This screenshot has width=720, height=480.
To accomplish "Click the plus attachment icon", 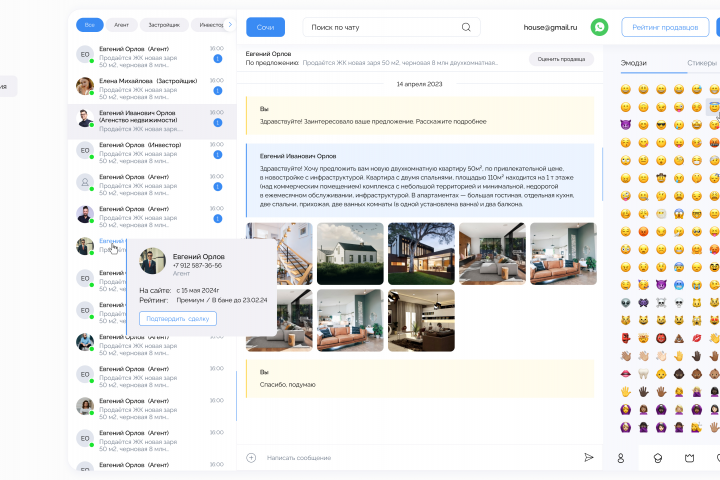I will point(251,457).
